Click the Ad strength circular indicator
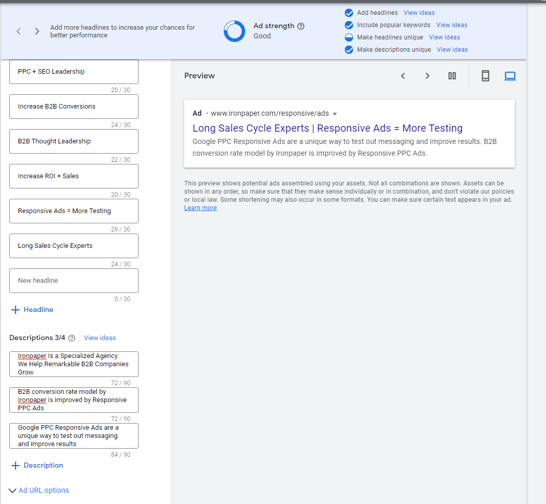Image resolution: width=546 pixels, height=504 pixels. pos(234,31)
